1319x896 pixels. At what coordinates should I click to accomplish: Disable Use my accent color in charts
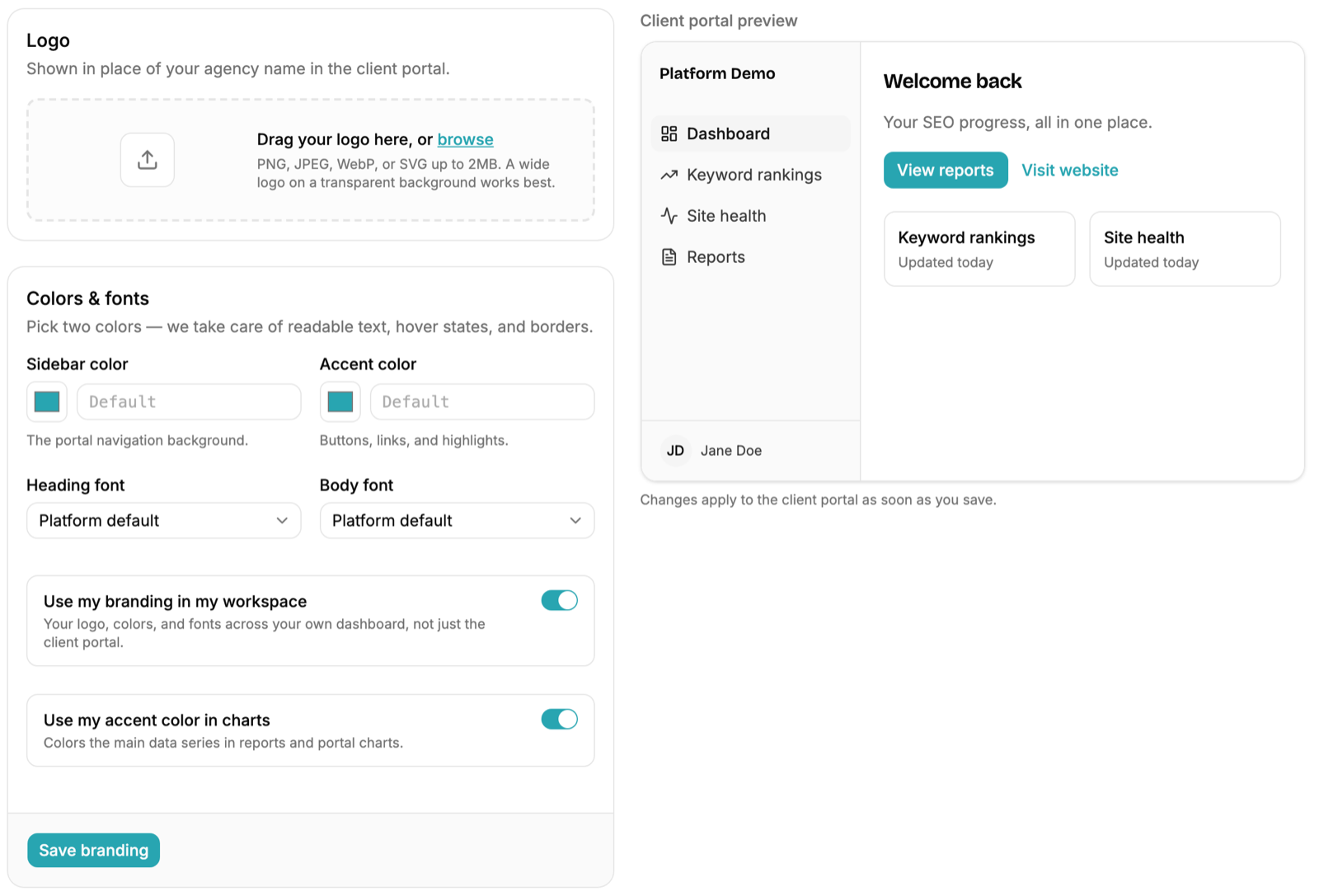pos(560,720)
